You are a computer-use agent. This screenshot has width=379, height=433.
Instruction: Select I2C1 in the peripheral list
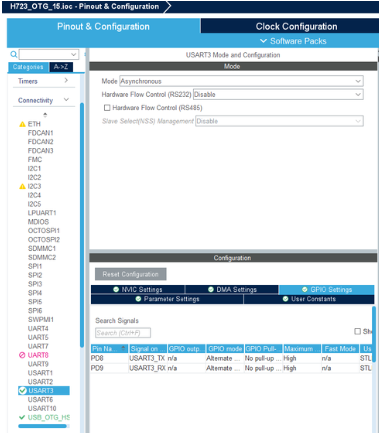coord(34,168)
